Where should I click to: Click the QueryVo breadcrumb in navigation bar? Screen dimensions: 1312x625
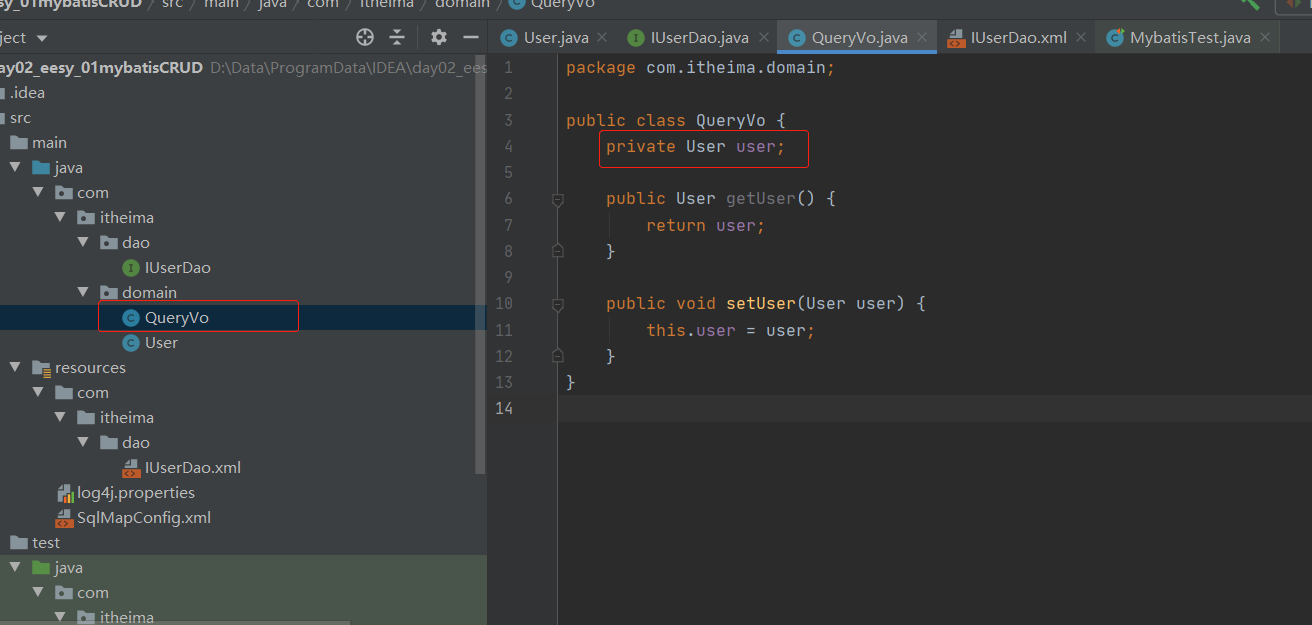(x=563, y=4)
